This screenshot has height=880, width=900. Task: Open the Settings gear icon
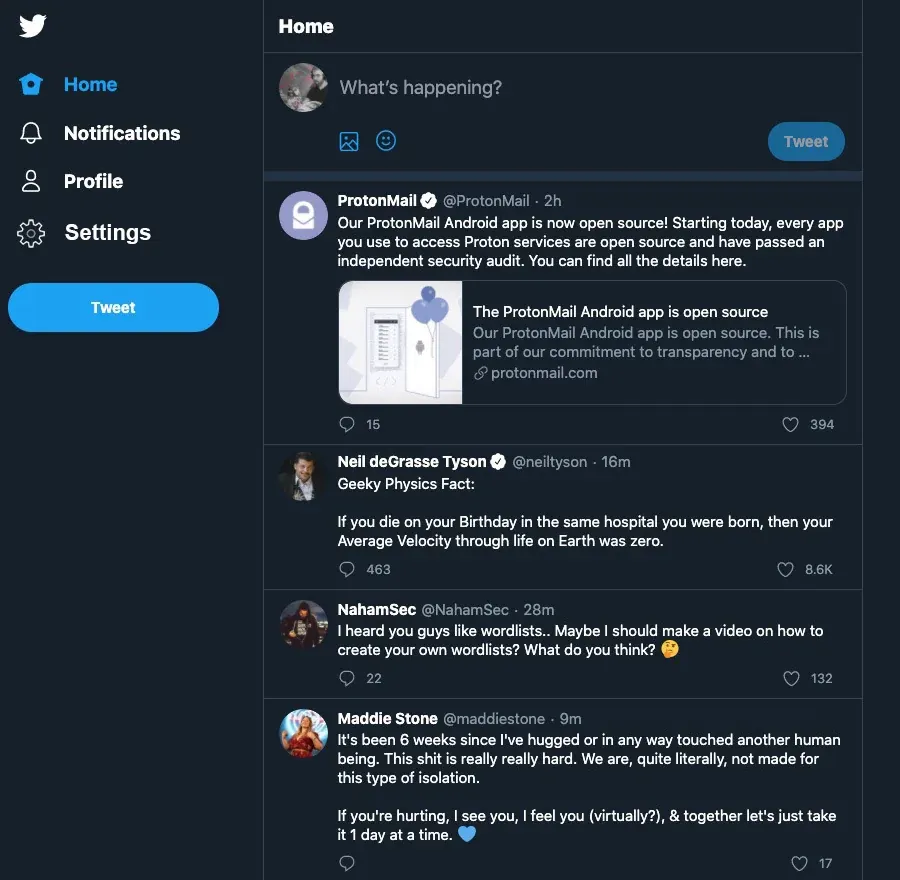31,232
